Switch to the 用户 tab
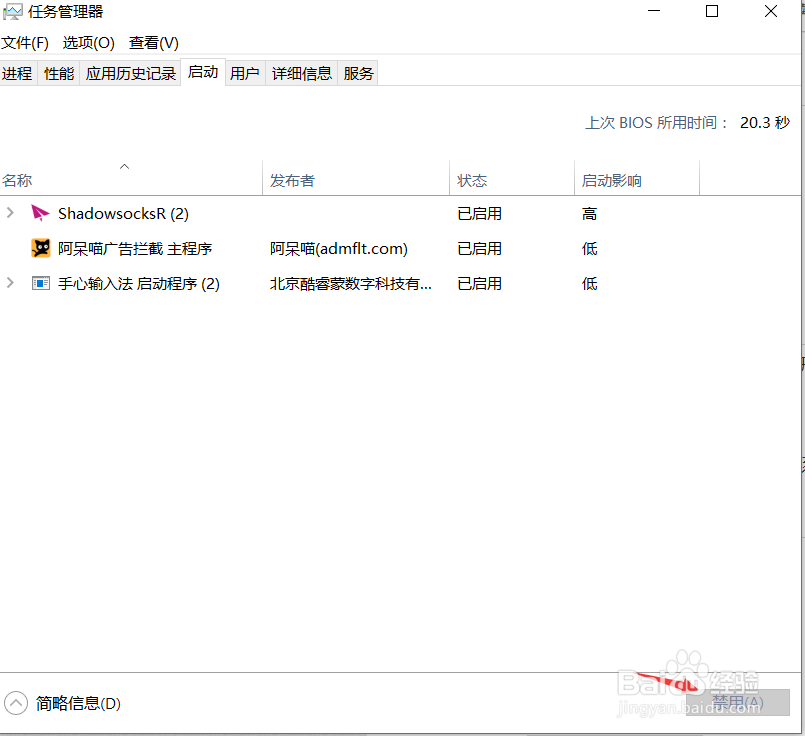 (x=245, y=72)
